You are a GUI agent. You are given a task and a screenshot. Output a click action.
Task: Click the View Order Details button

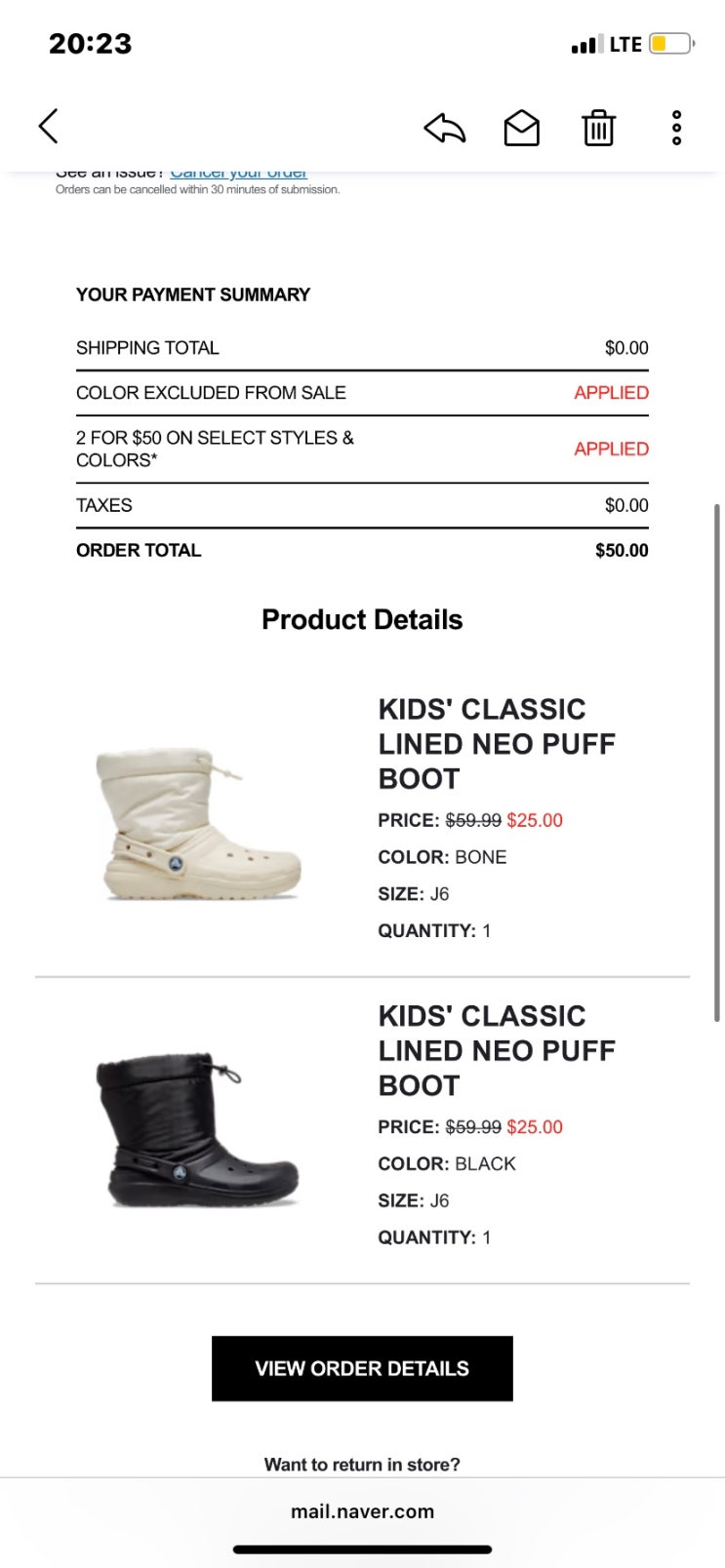362,1368
